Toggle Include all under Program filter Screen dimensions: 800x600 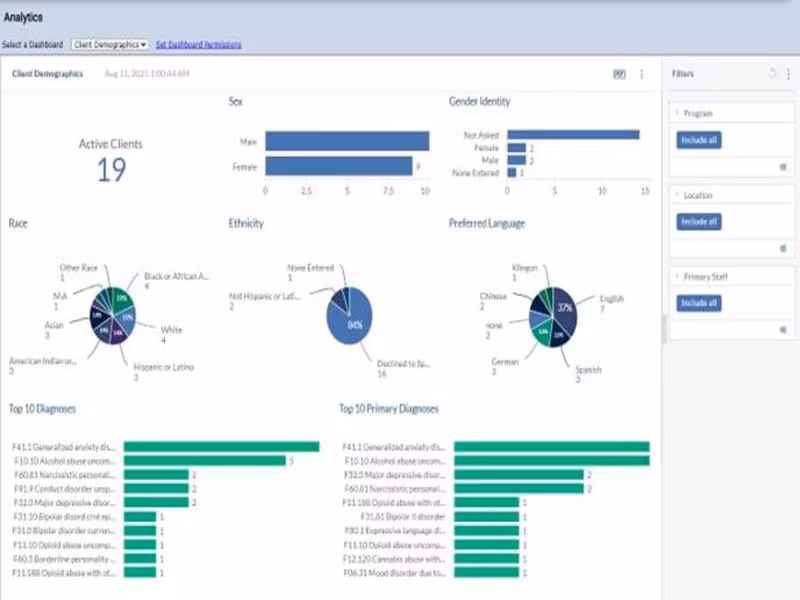(x=698, y=140)
